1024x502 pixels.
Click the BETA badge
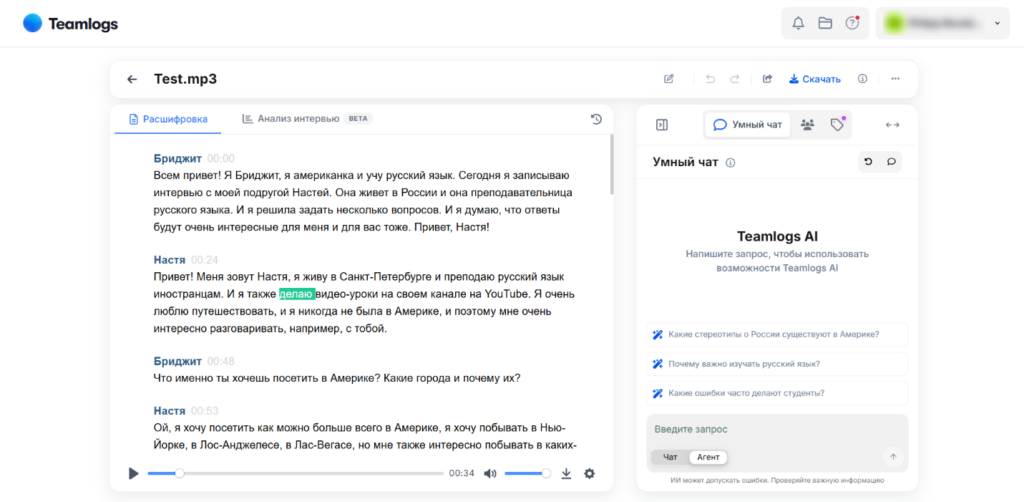pyautogui.click(x=358, y=119)
